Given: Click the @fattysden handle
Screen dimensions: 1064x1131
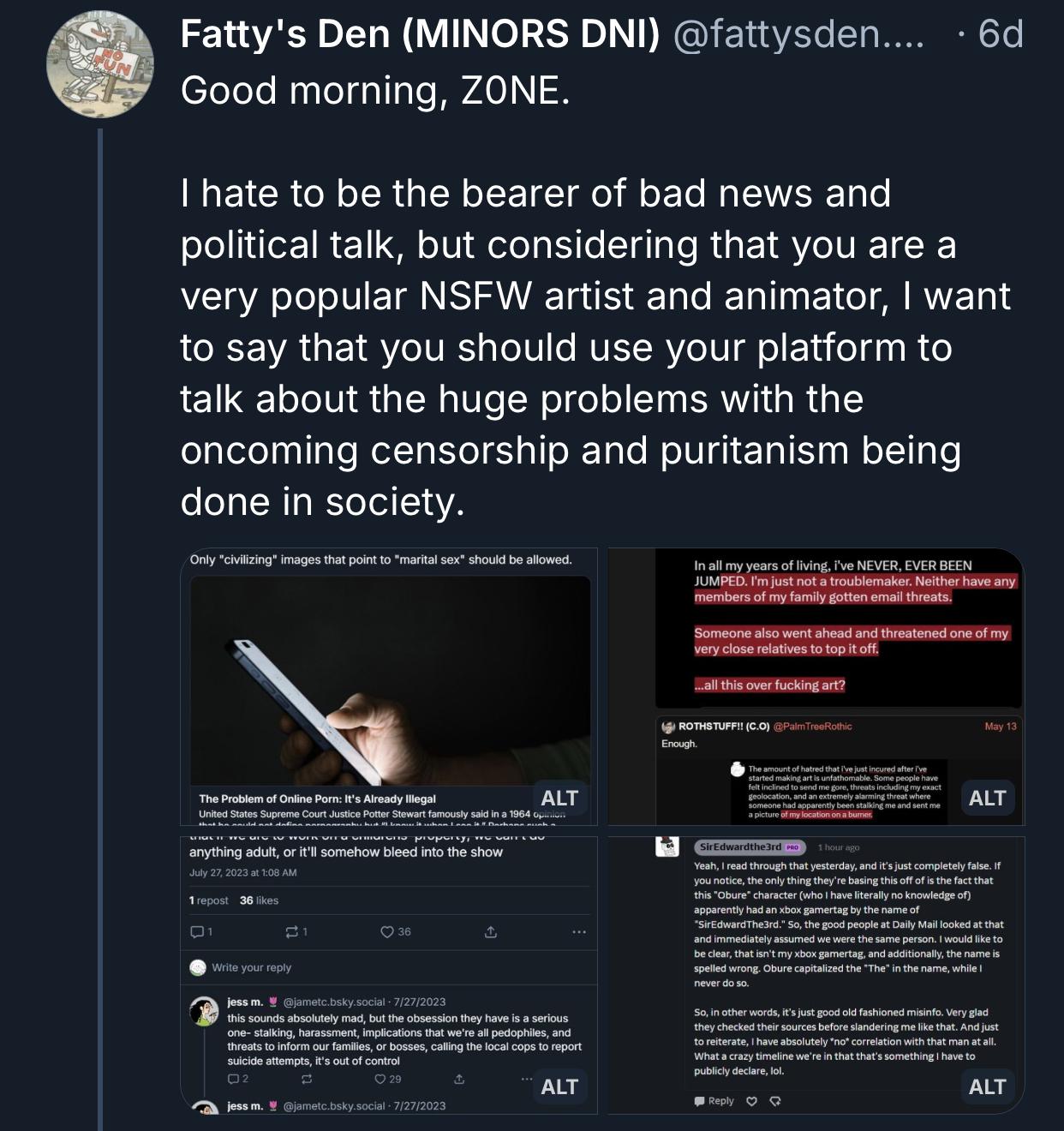Looking at the screenshot, I should point(798,35).
